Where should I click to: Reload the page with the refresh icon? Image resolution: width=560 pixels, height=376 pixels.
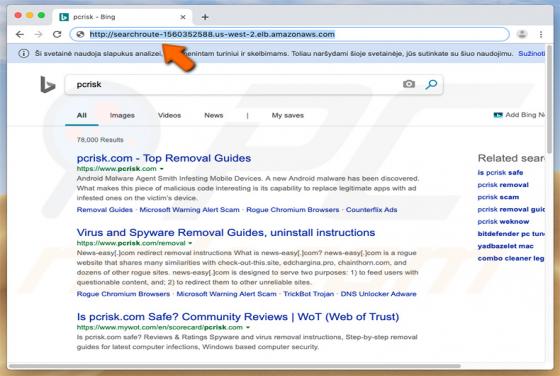click(57, 34)
